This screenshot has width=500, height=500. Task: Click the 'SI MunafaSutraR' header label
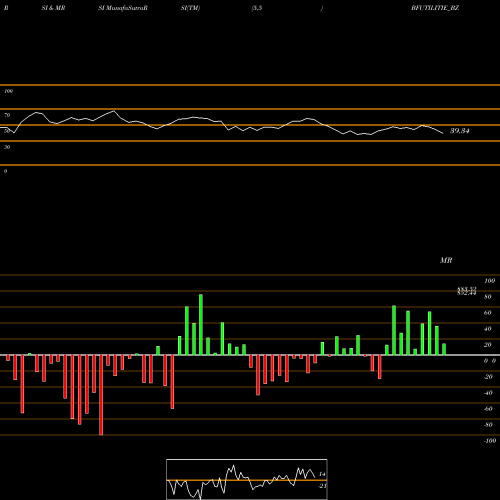coord(123,8)
